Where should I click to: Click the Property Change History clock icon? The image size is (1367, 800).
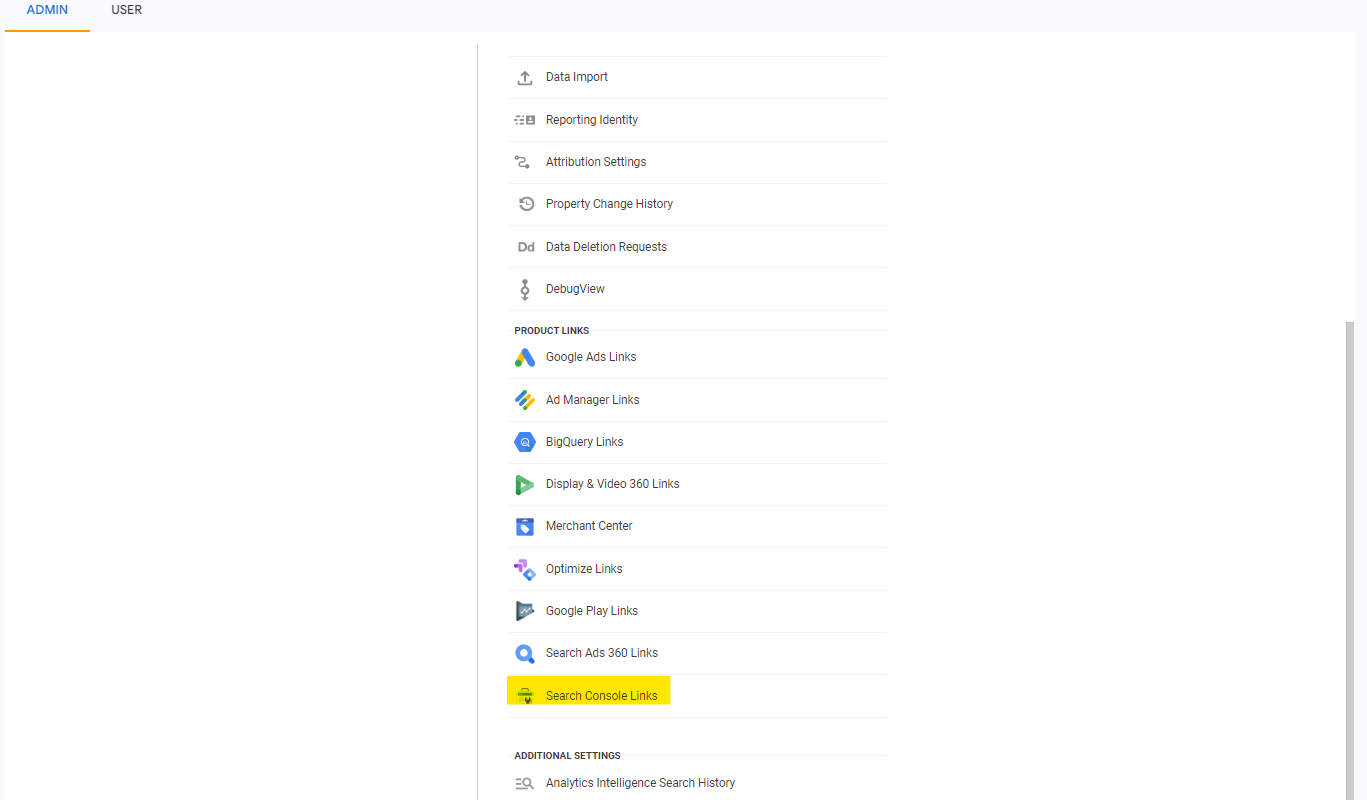526,204
